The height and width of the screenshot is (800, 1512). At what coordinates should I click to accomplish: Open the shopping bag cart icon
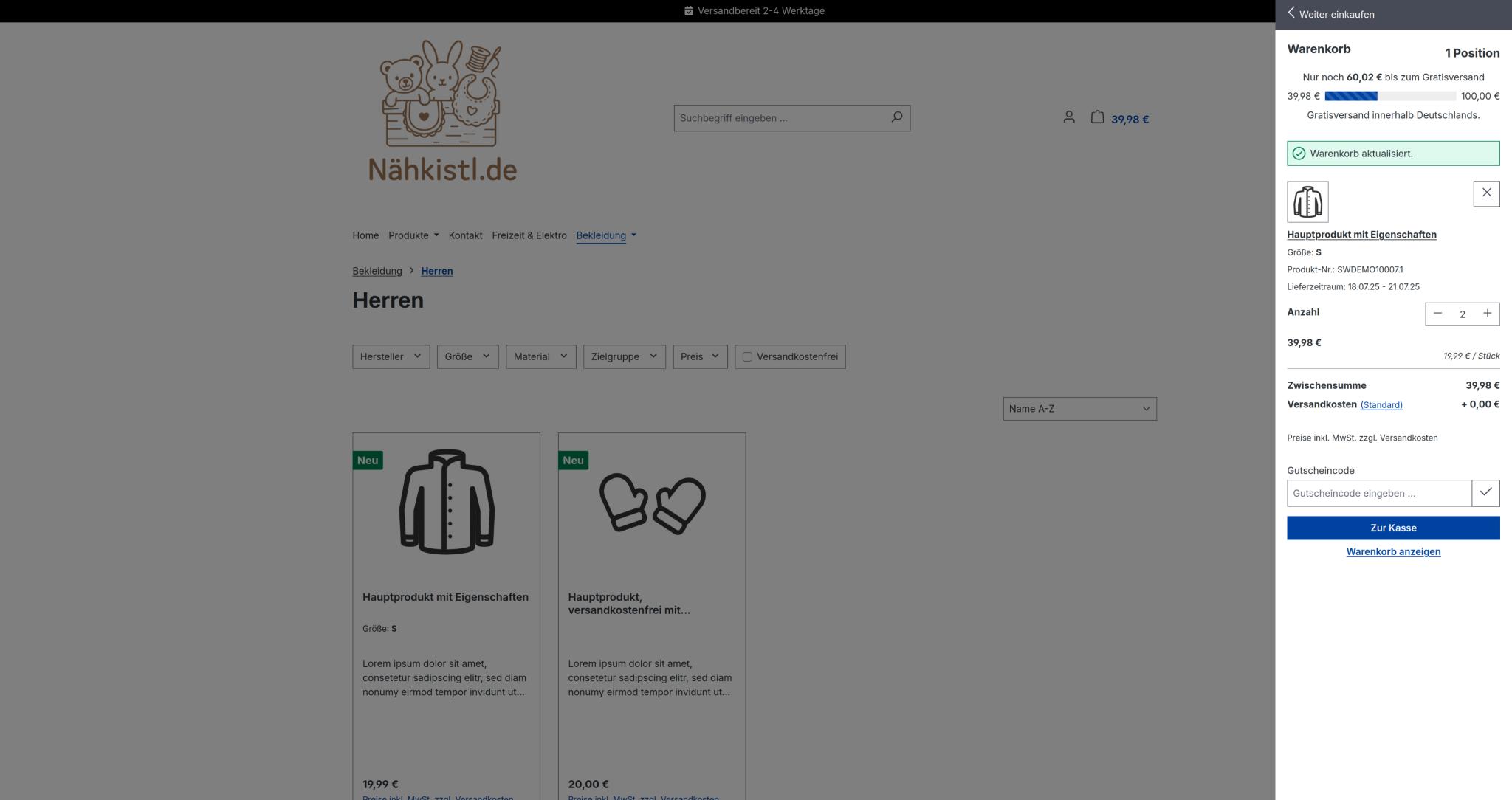point(1097,117)
